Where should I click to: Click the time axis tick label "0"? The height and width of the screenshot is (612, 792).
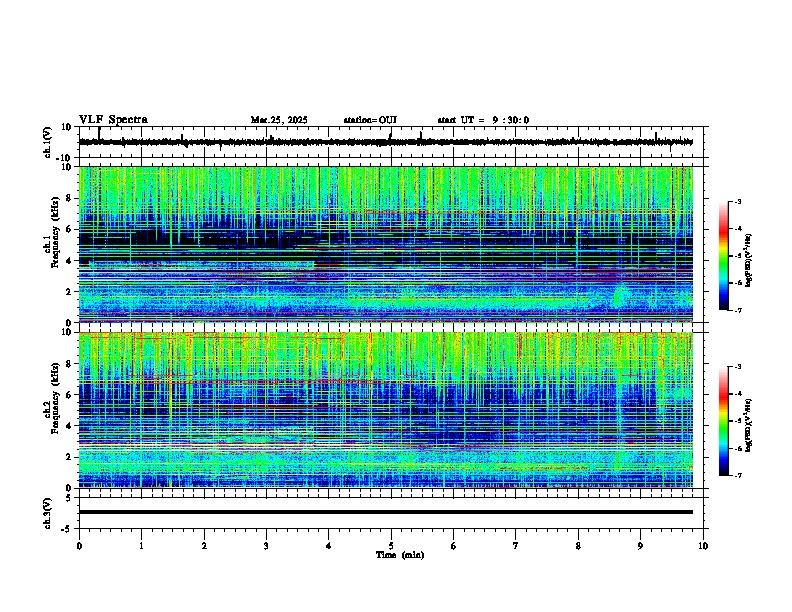[x=79, y=546]
